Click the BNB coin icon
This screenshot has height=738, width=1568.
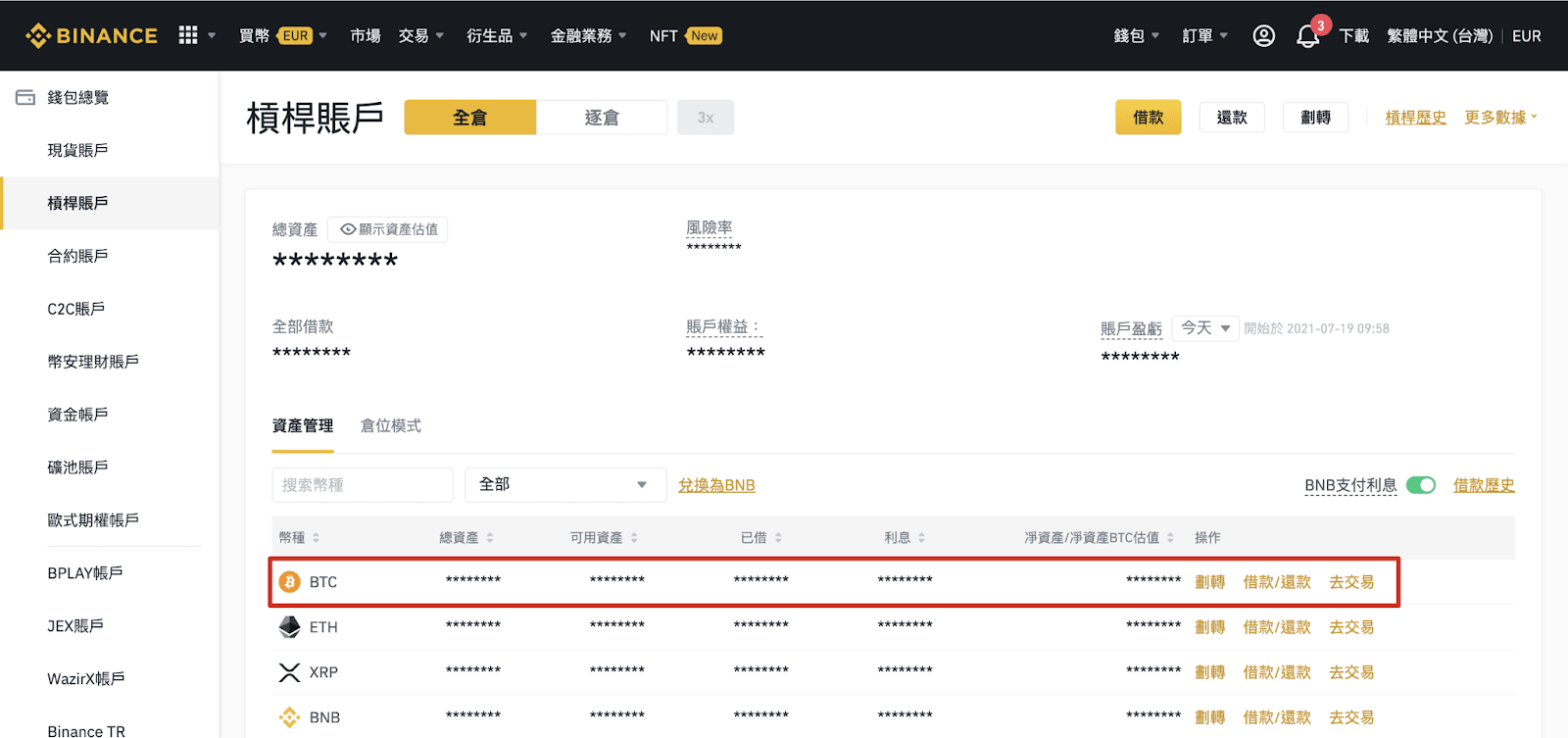289,717
